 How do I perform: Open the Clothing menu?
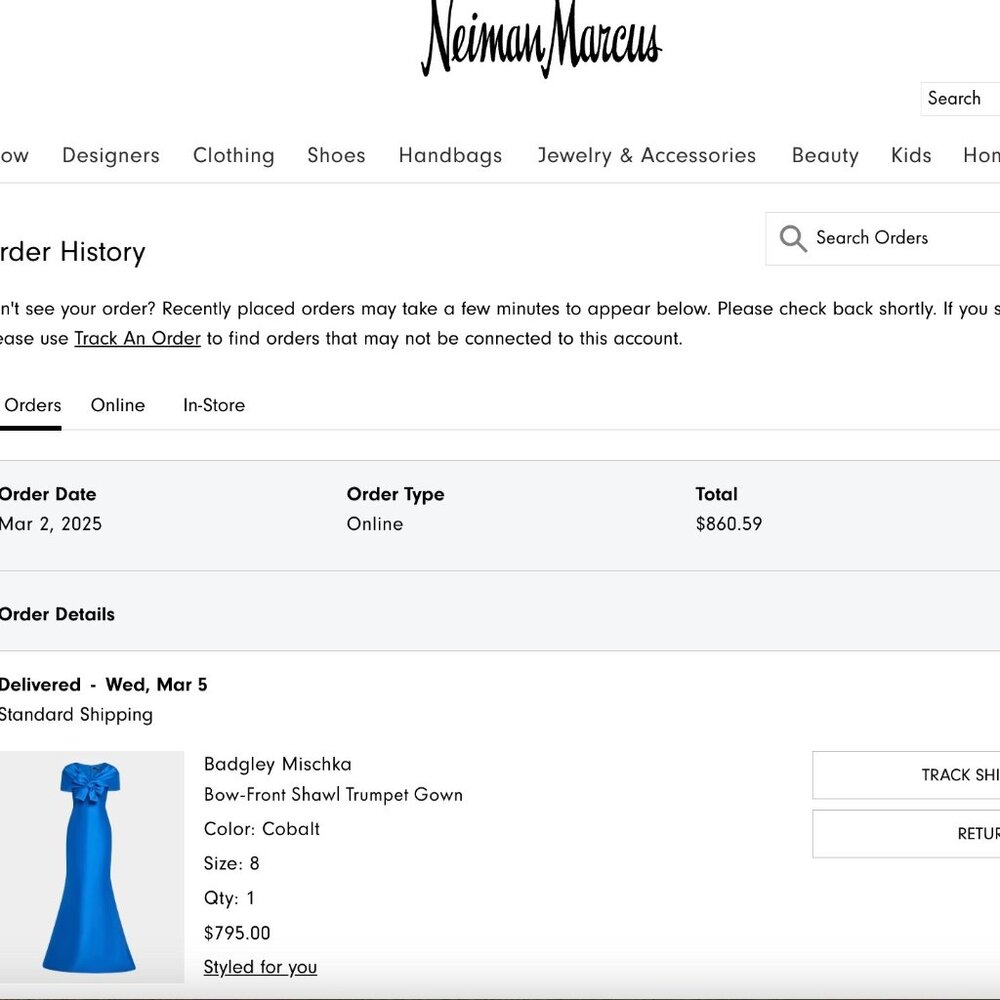pyautogui.click(x=233, y=155)
